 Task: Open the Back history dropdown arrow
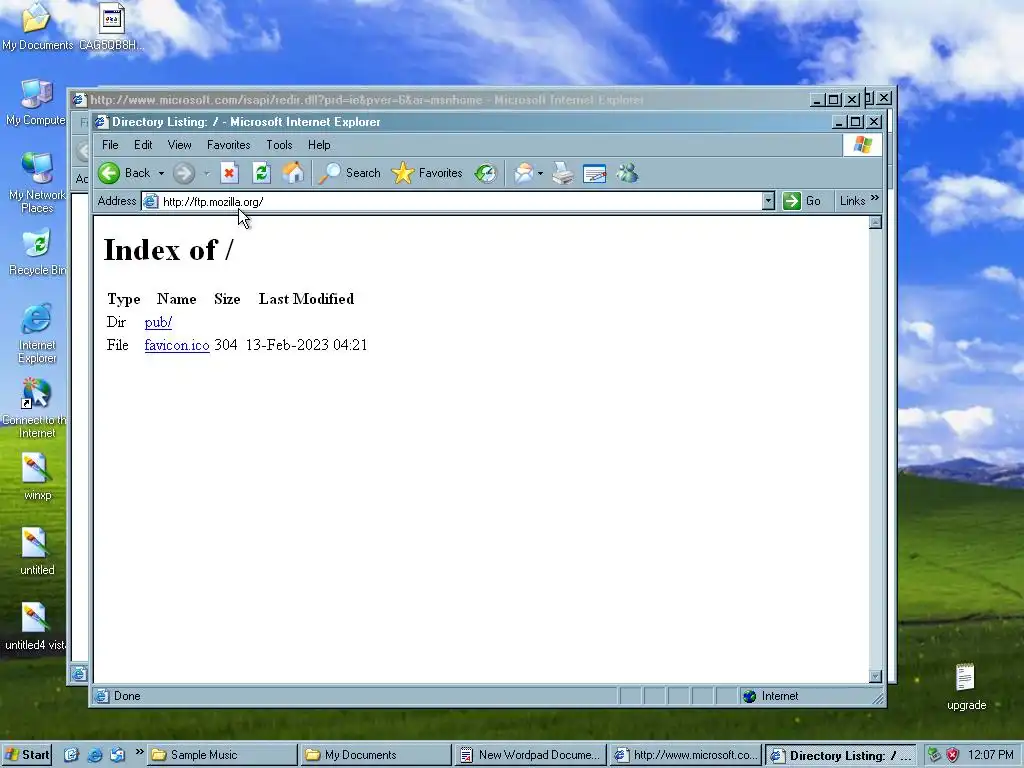(161, 173)
